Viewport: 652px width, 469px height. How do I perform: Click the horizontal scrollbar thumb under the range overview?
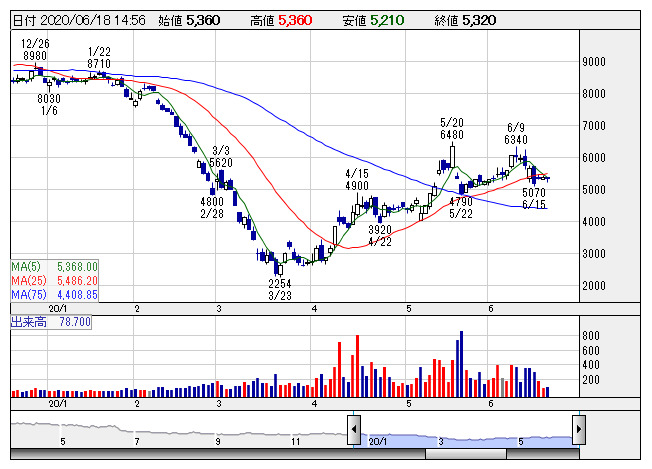466,454
